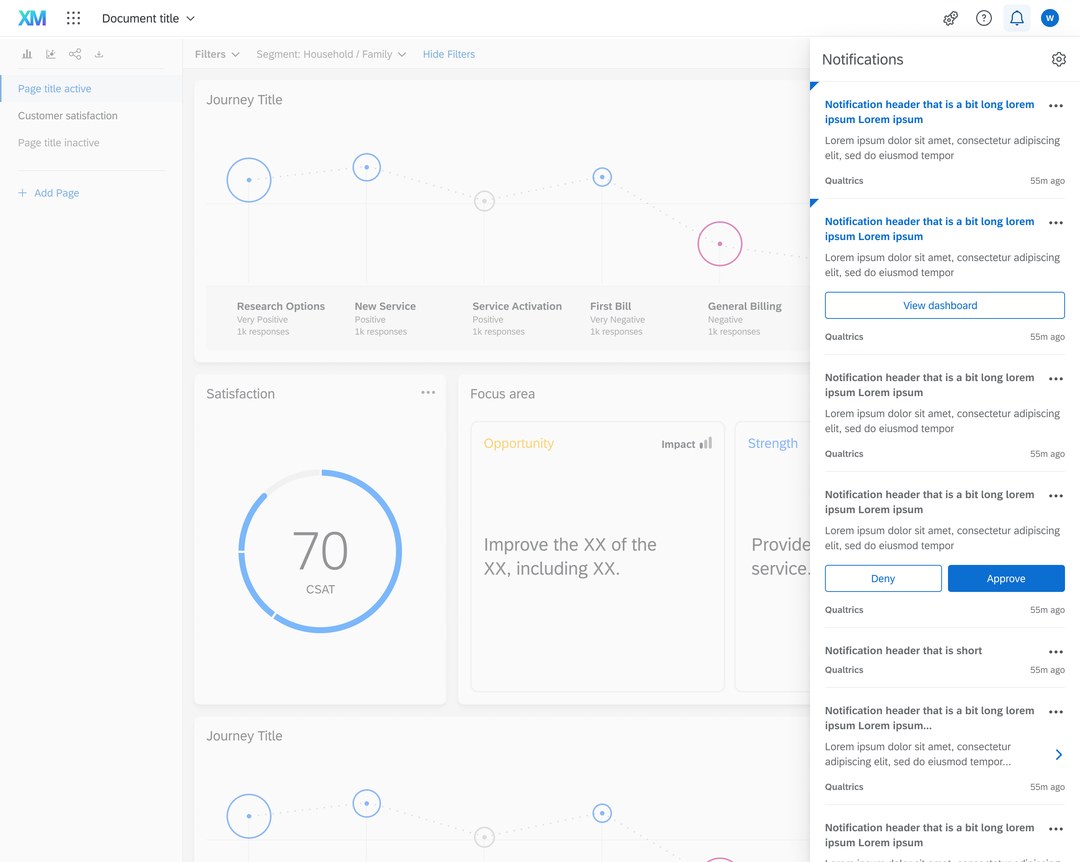Open the Satisfaction widget ellipsis menu
This screenshot has width=1080, height=862.
(428, 393)
